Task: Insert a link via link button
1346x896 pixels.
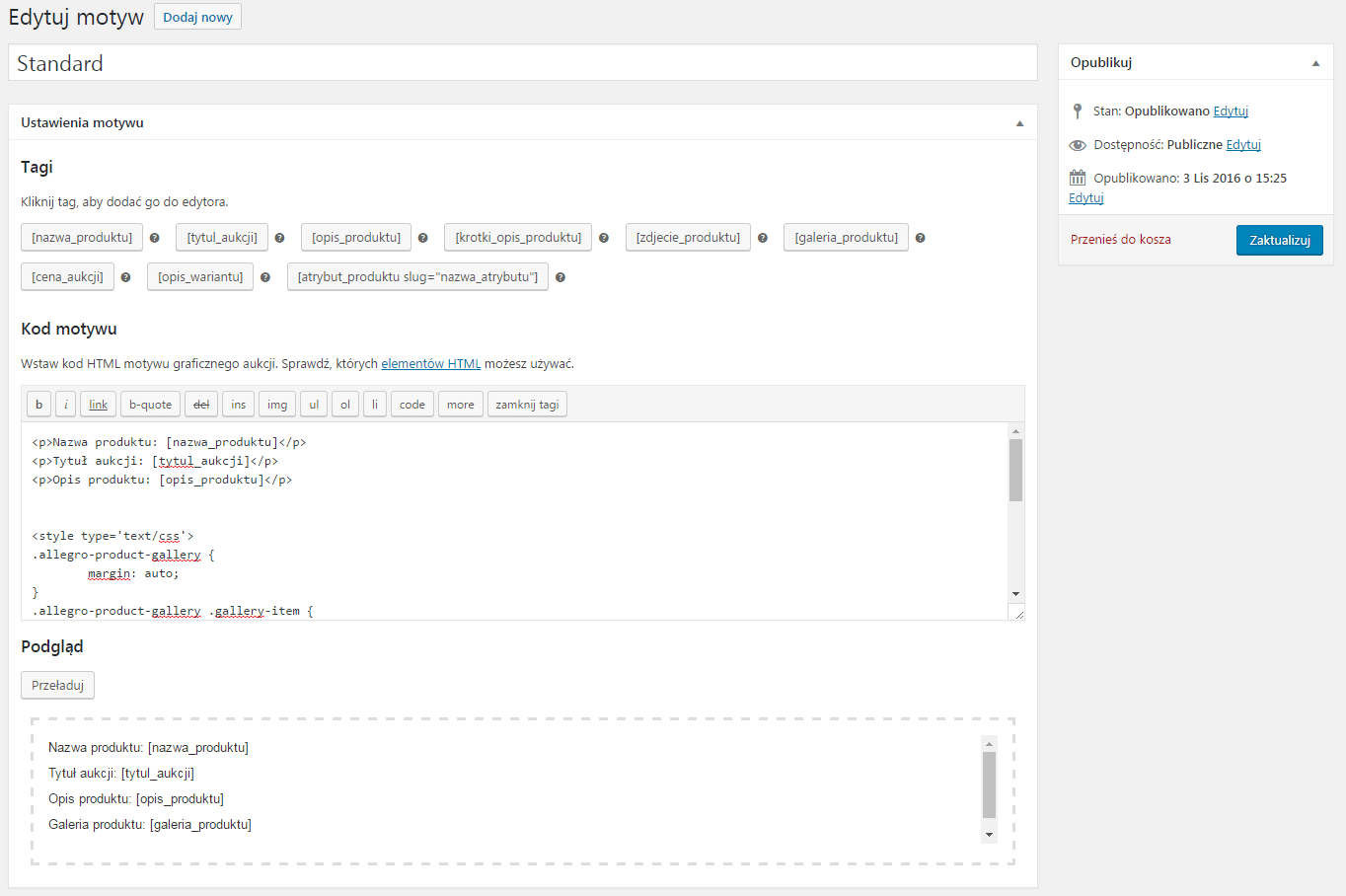Action: [99, 405]
